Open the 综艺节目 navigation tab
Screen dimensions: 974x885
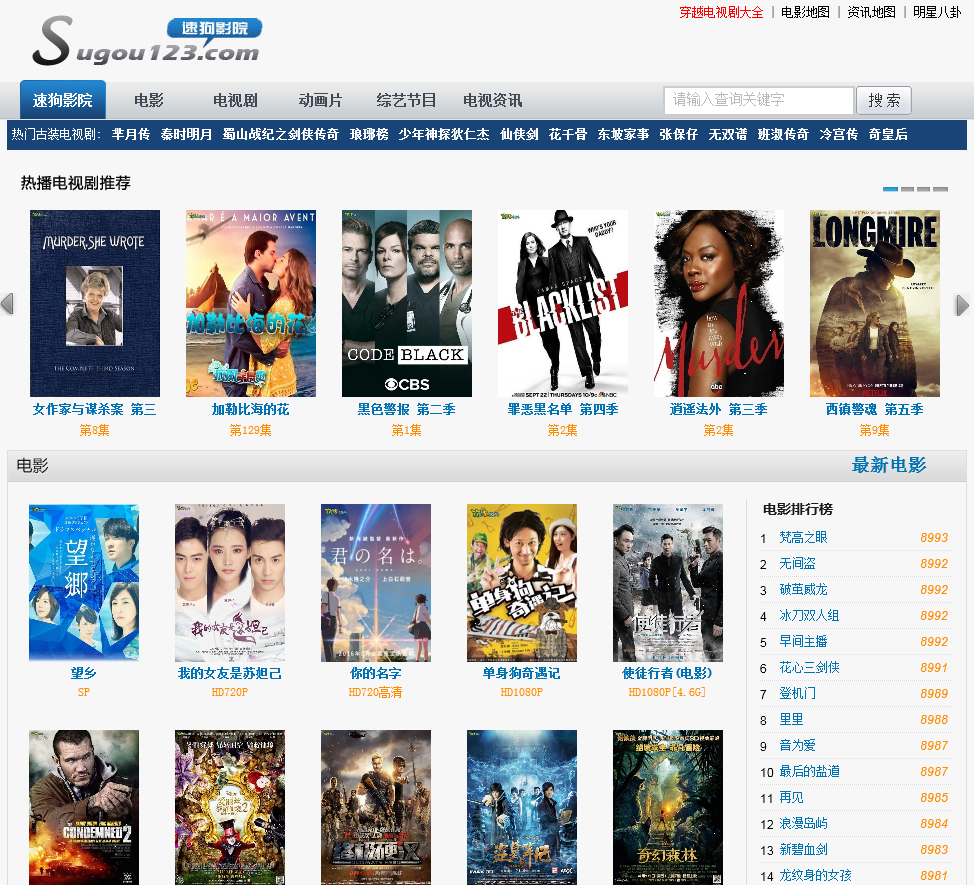[406, 100]
